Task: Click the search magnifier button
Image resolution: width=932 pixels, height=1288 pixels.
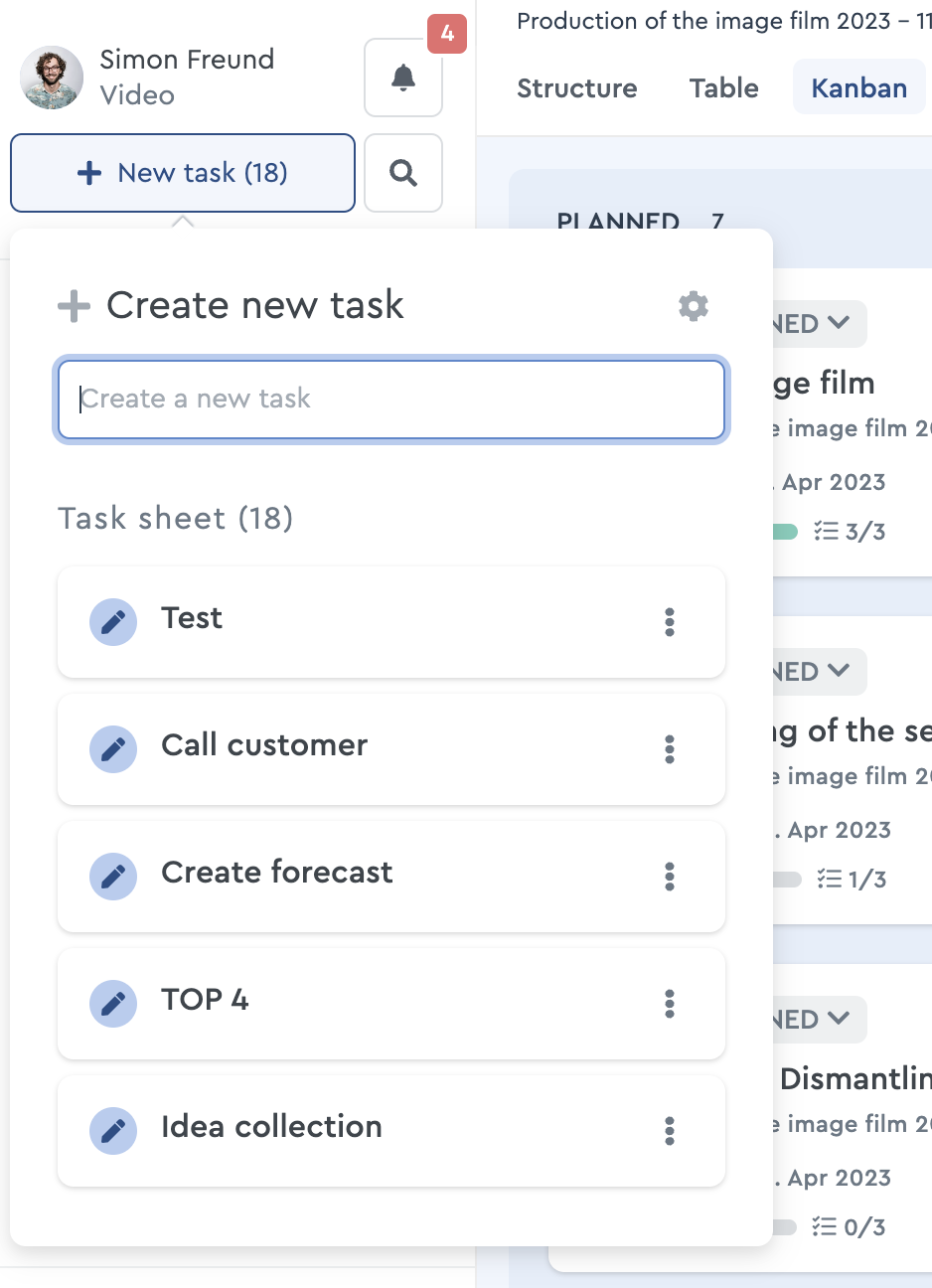Action: pos(403,173)
